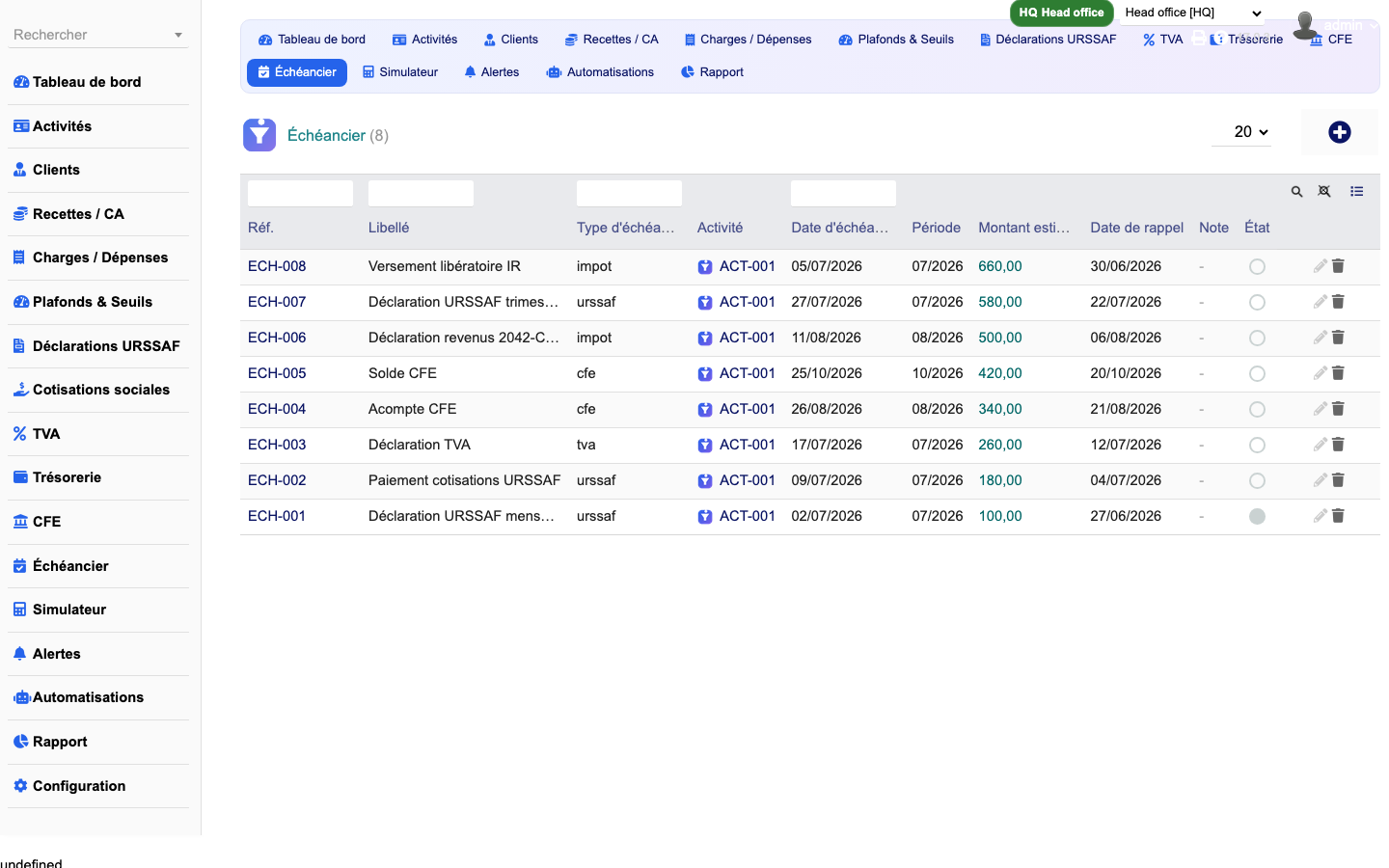1389x868 pixels.
Task: Open column selection list icon
Action: pyautogui.click(x=1356, y=192)
